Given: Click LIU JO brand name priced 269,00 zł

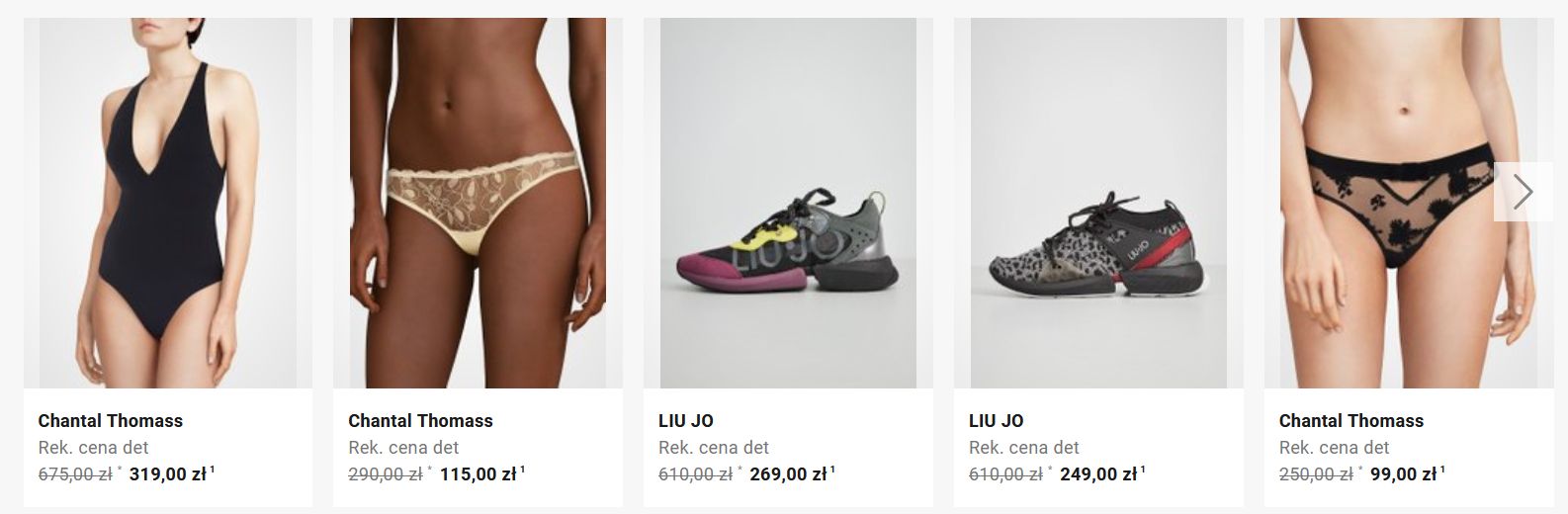Looking at the screenshot, I should pos(686,420).
